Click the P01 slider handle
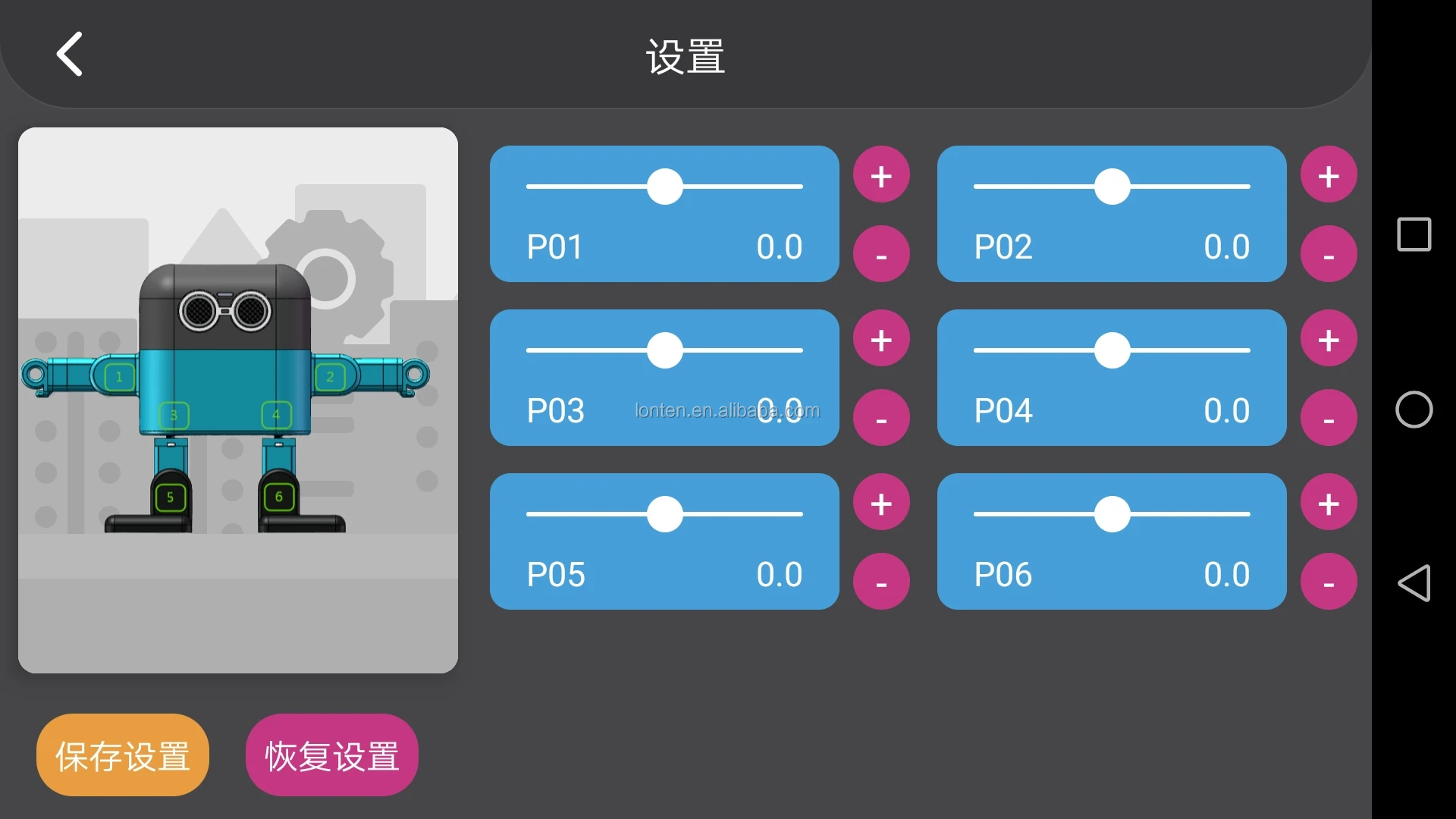Viewport: 1456px width, 819px height. (x=665, y=187)
